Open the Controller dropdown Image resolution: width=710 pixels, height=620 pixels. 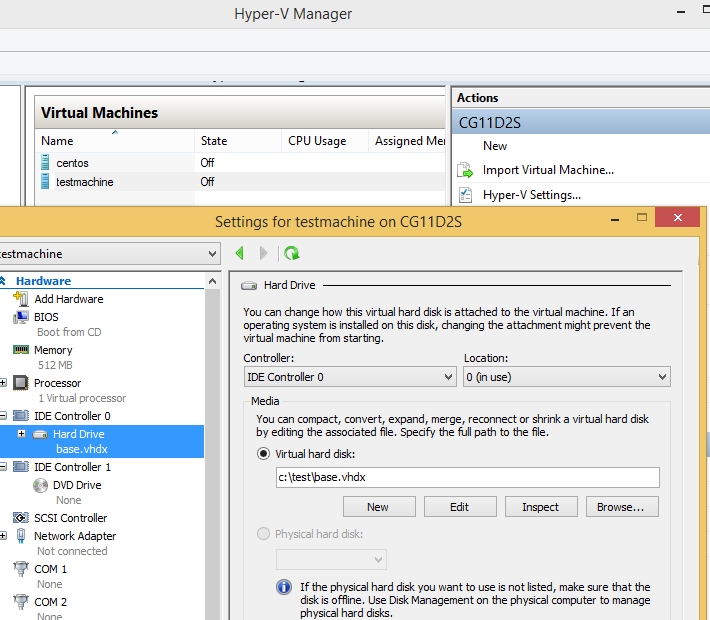350,377
